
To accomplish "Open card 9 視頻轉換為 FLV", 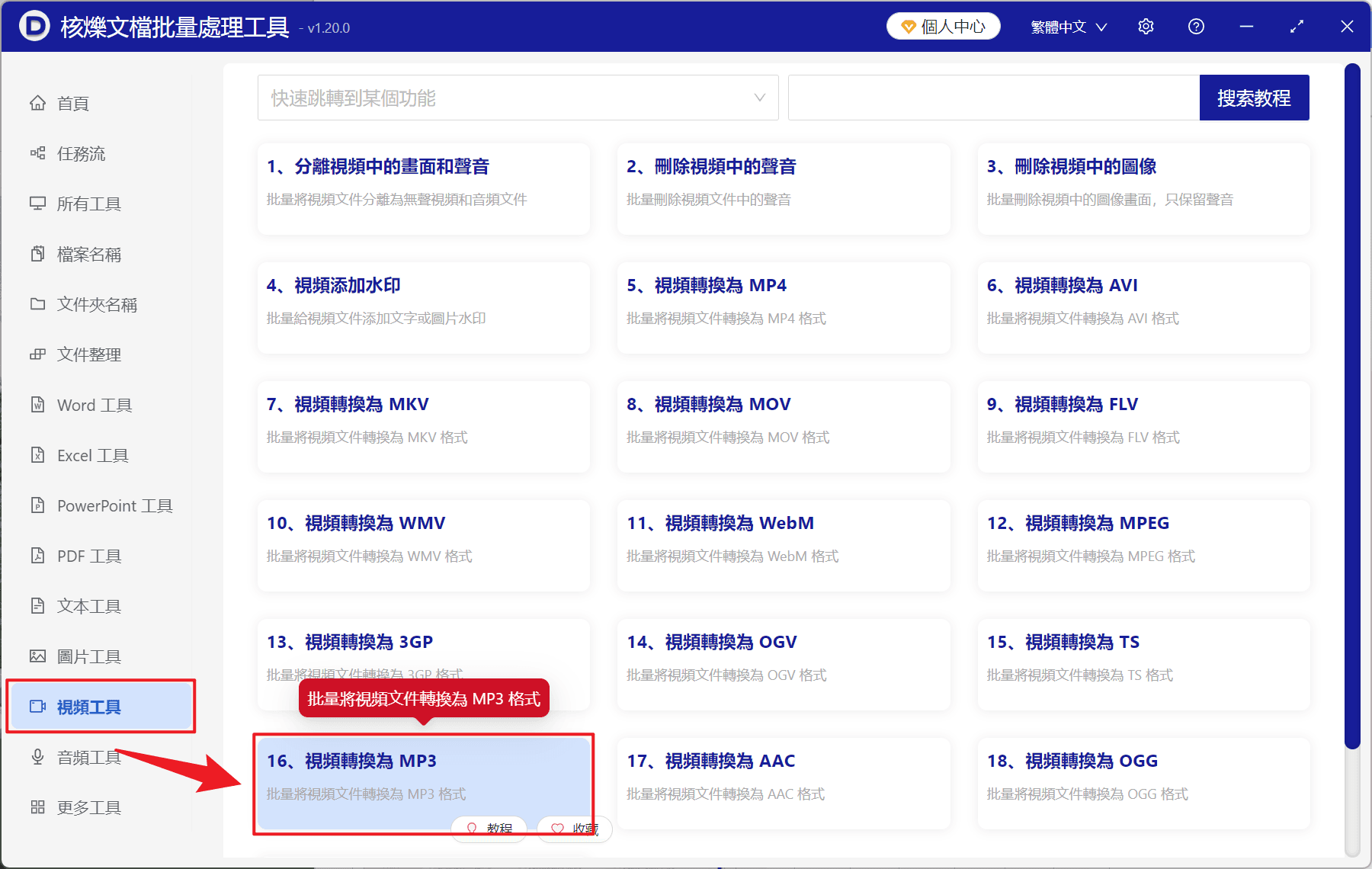I will coord(1143,426).
